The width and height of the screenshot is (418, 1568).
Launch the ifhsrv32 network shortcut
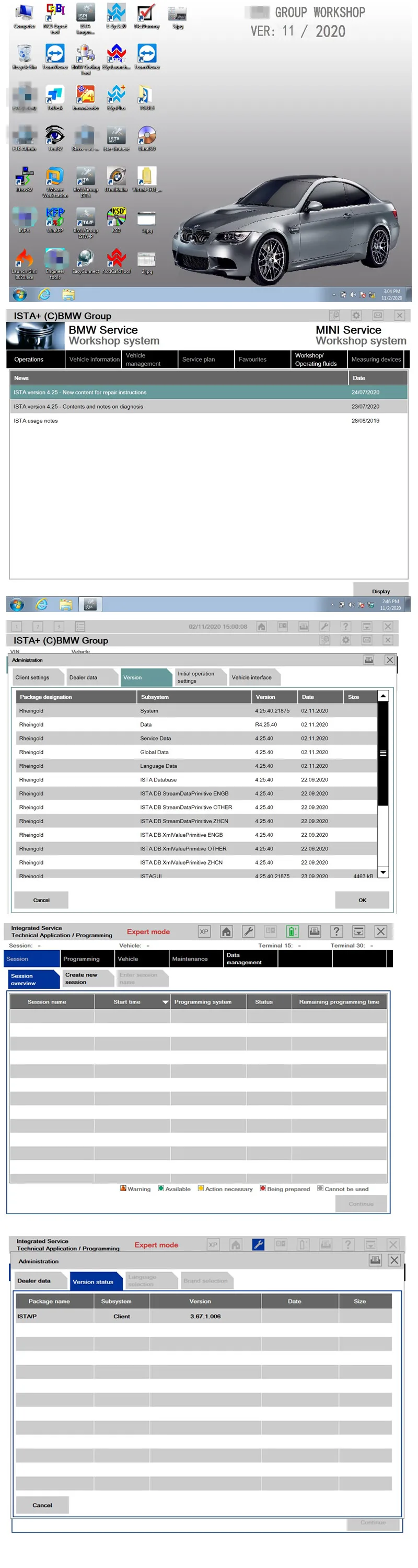click(25, 179)
